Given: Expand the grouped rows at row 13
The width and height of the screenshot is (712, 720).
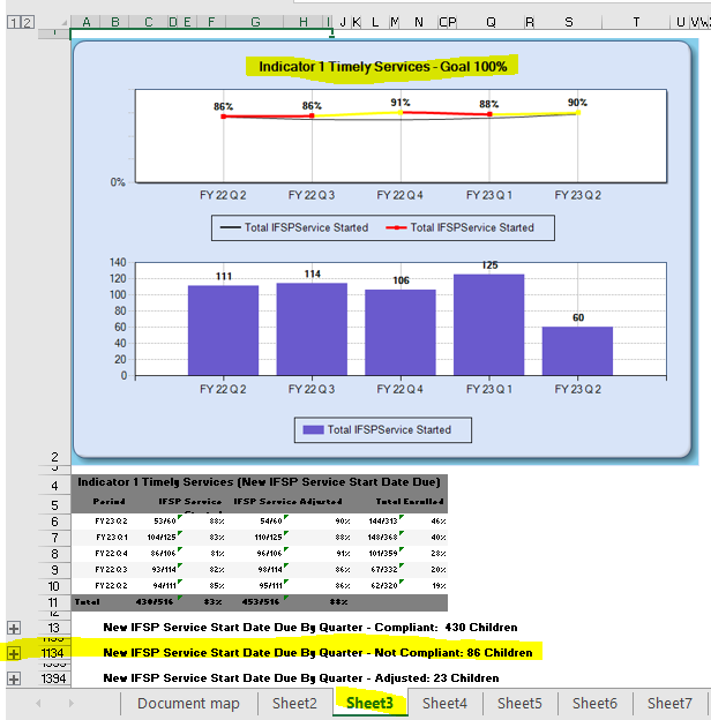Looking at the screenshot, I should point(14,628).
